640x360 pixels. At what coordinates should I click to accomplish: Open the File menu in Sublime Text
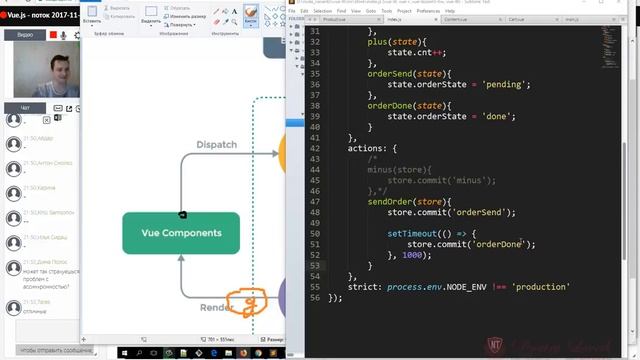tap(292, 11)
